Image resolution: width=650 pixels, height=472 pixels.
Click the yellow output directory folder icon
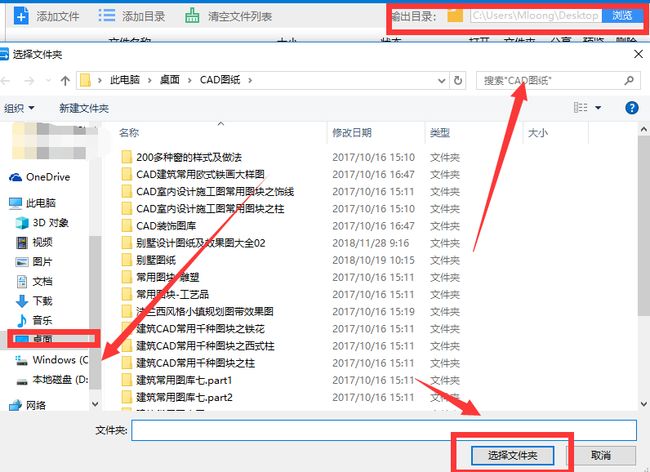(455, 16)
